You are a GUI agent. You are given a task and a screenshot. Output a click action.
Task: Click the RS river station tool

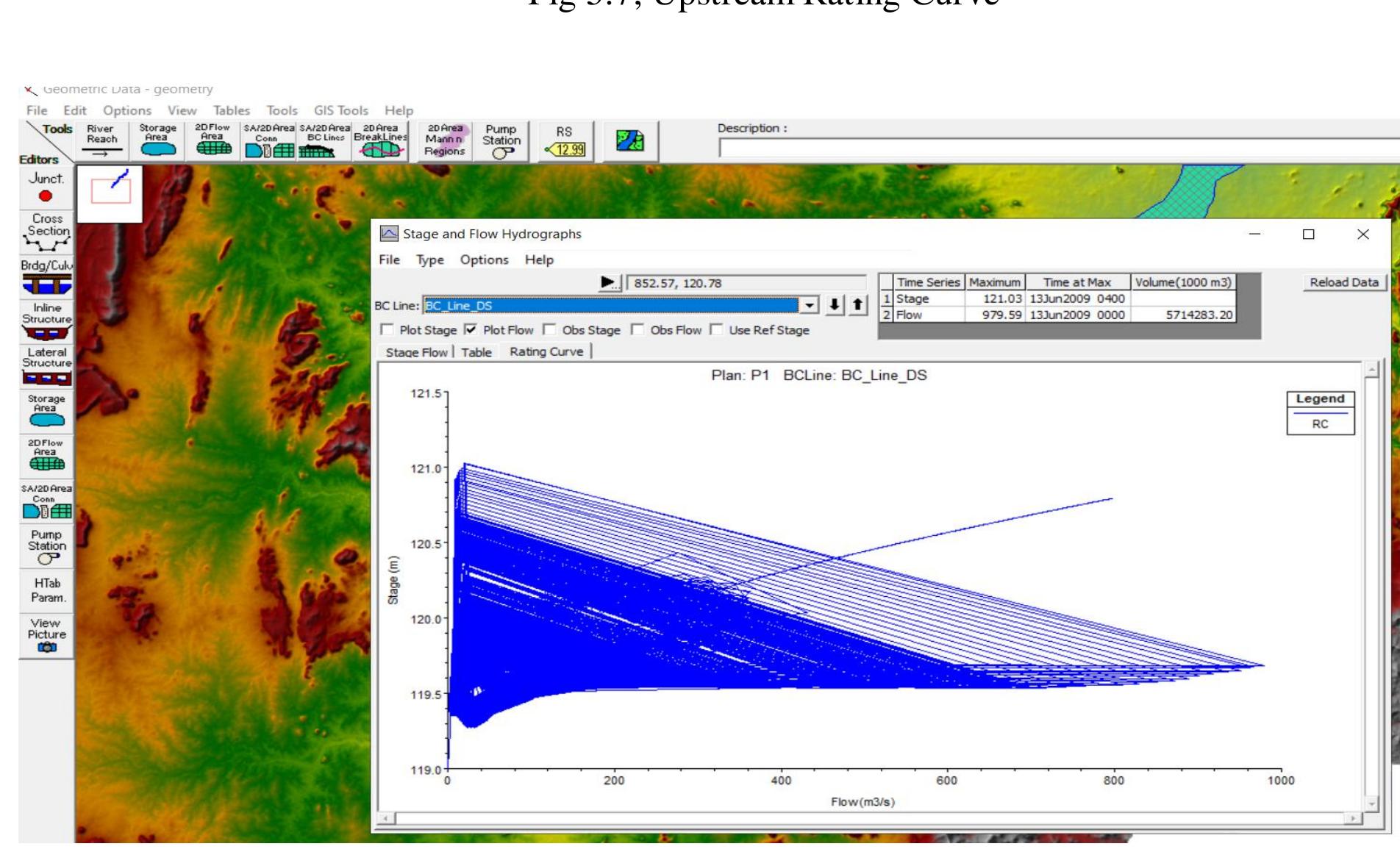pyautogui.click(x=564, y=141)
